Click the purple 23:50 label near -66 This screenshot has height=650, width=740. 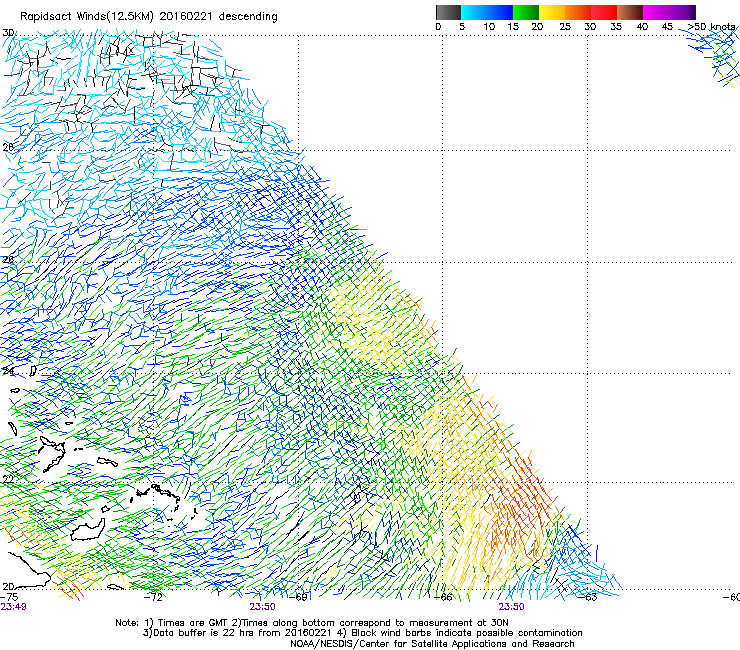tap(512, 607)
